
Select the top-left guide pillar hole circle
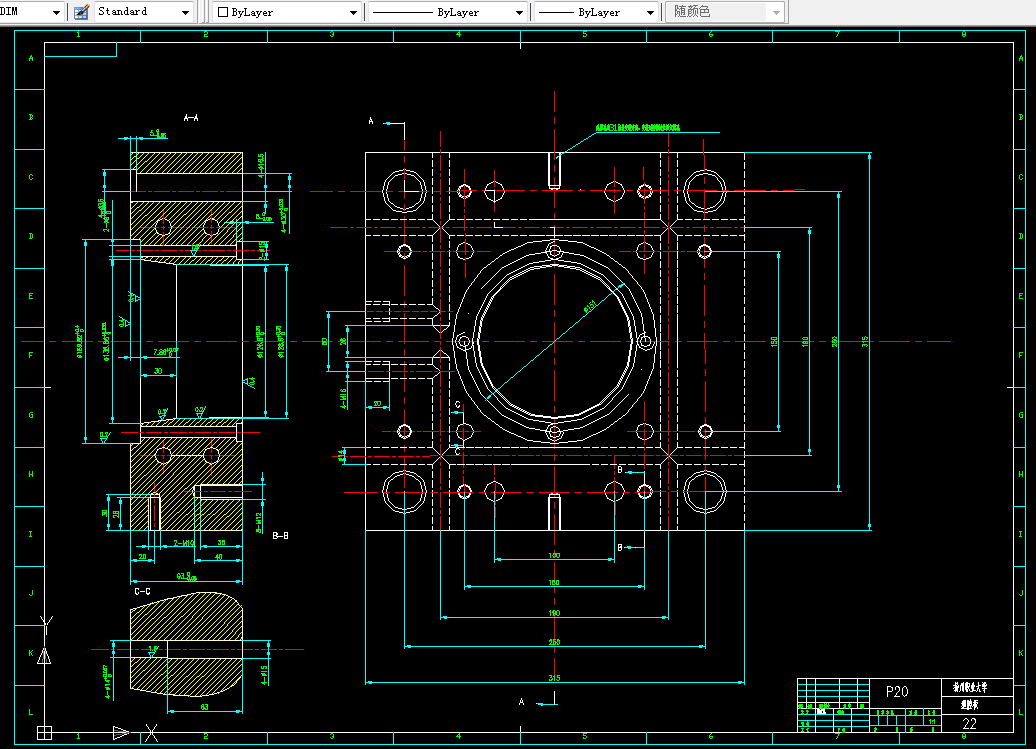(404, 191)
